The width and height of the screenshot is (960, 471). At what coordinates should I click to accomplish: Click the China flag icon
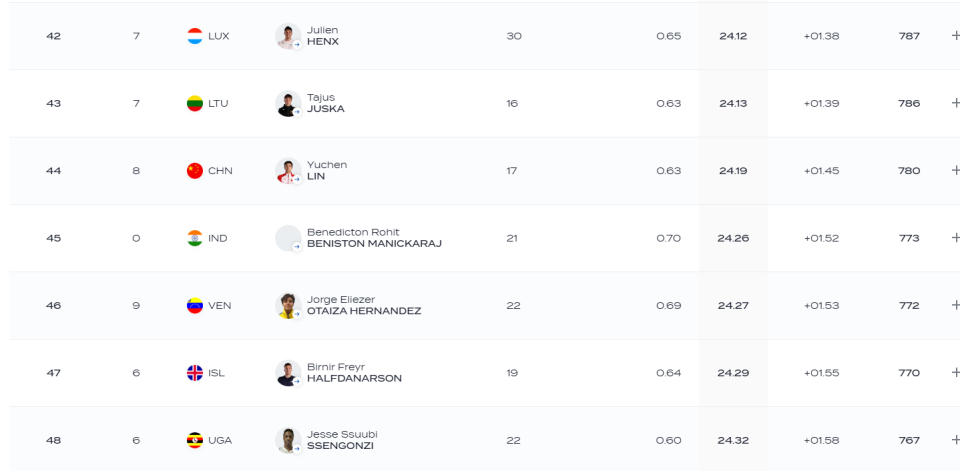pyautogui.click(x=195, y=171)
